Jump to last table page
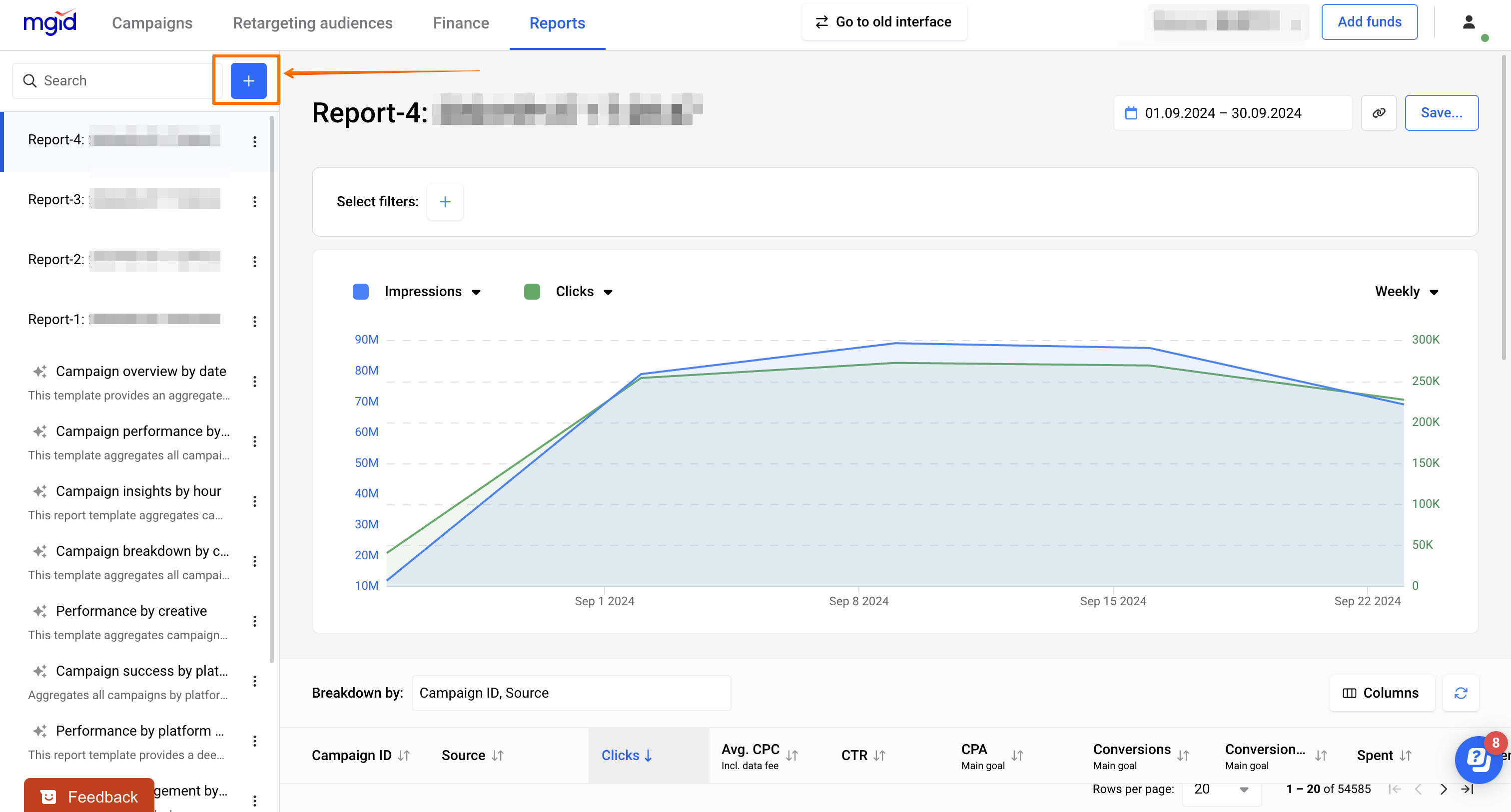1511x812 pixels. [x=1467, y=789]
